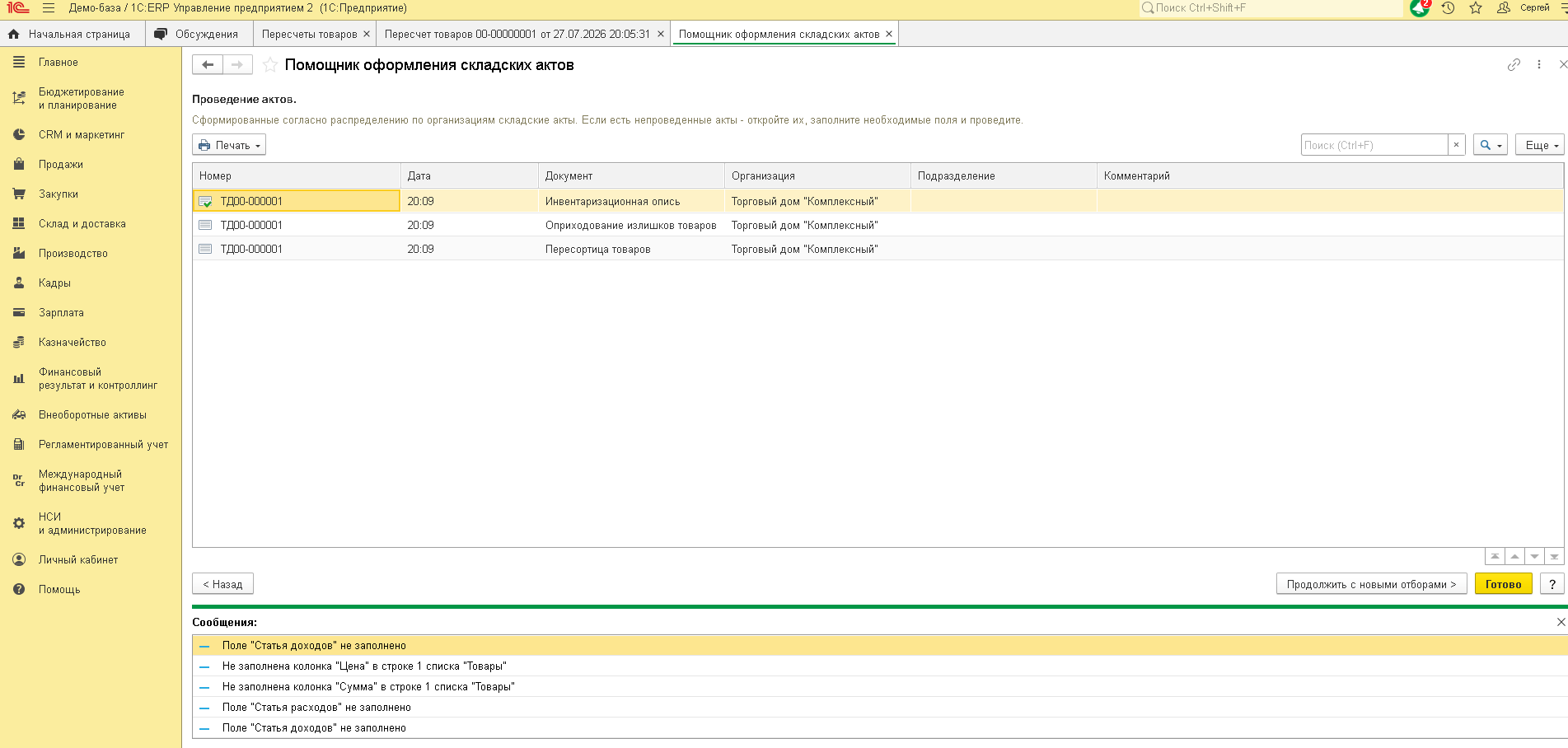Switch to Начальная страница tab
This screenshot has width=1568, height=748.
73,35
